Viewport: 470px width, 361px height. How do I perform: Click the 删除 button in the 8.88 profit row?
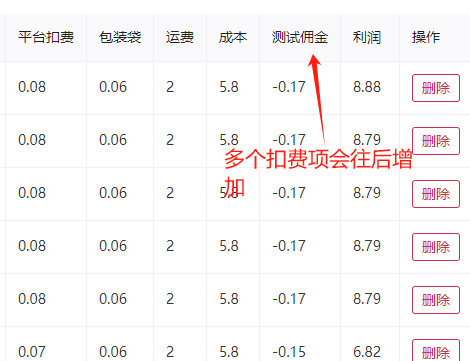[436, 88]
